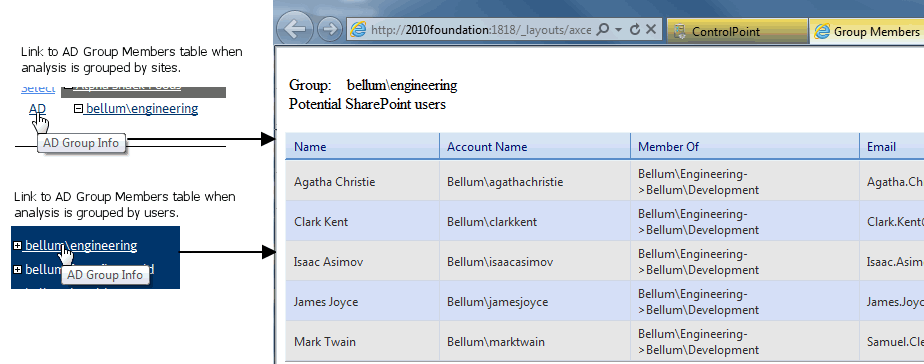Sort by the Email column header
This screenshot has height=364, width=924.
click(892, 147)
